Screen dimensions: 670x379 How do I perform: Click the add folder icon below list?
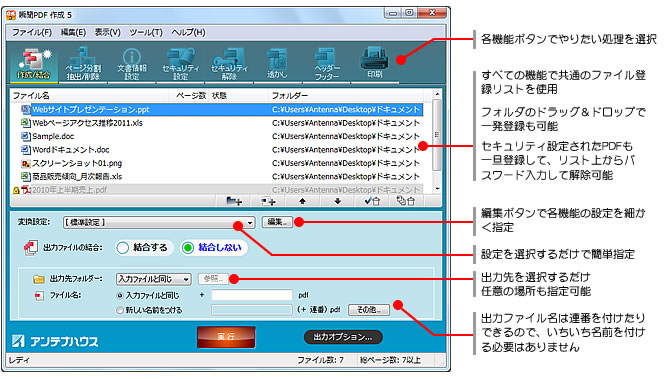pyautogui.click(x=234, y=201)
